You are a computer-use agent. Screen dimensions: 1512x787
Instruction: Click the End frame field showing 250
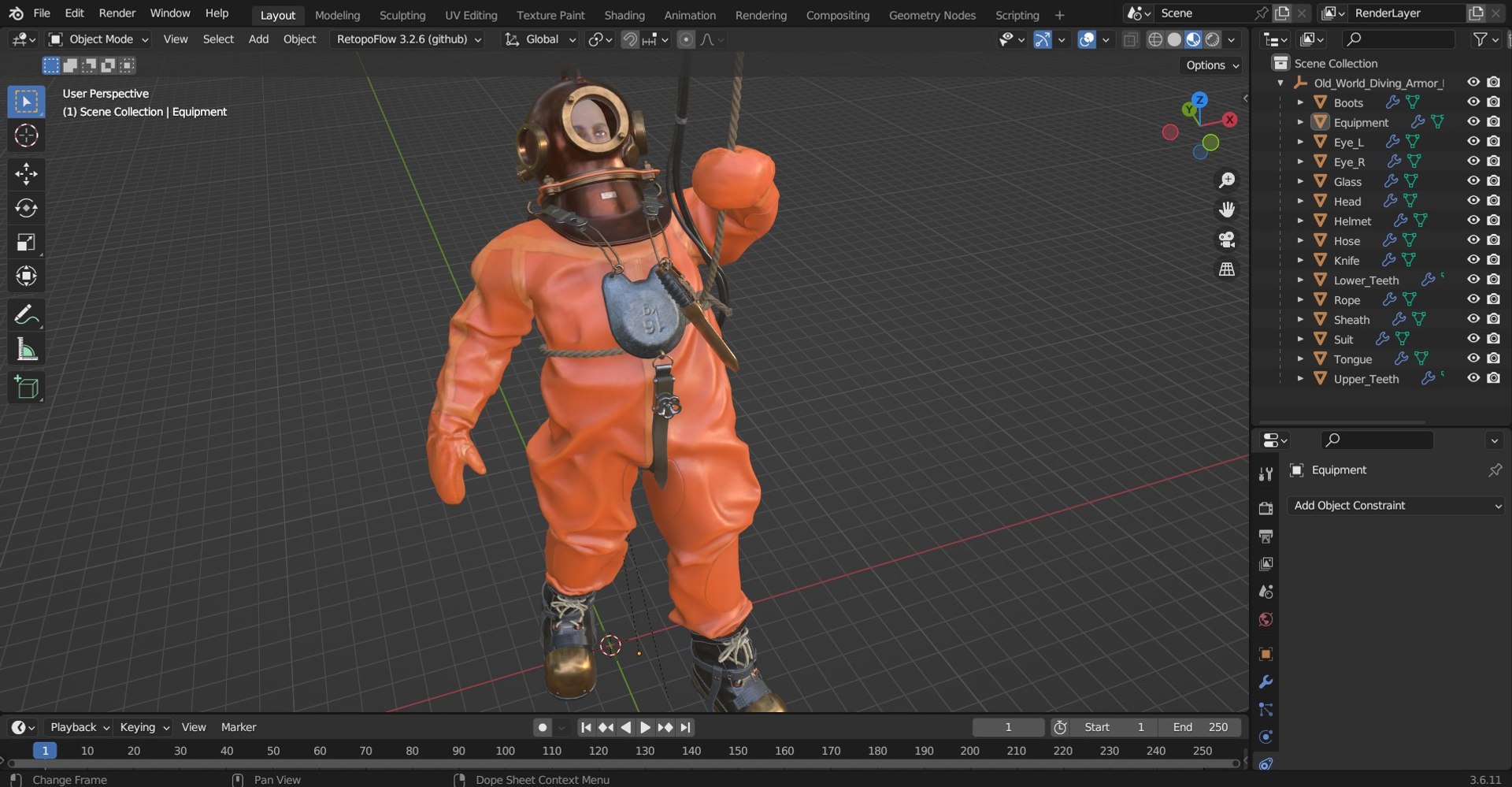click(1200, 727)
